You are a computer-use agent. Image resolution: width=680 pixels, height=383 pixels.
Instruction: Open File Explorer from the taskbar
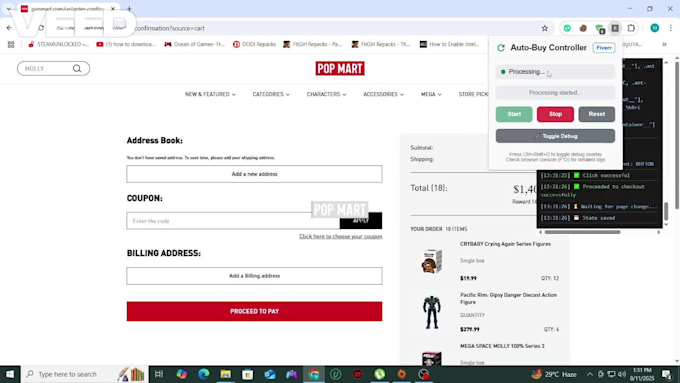[x=226, y=374]
